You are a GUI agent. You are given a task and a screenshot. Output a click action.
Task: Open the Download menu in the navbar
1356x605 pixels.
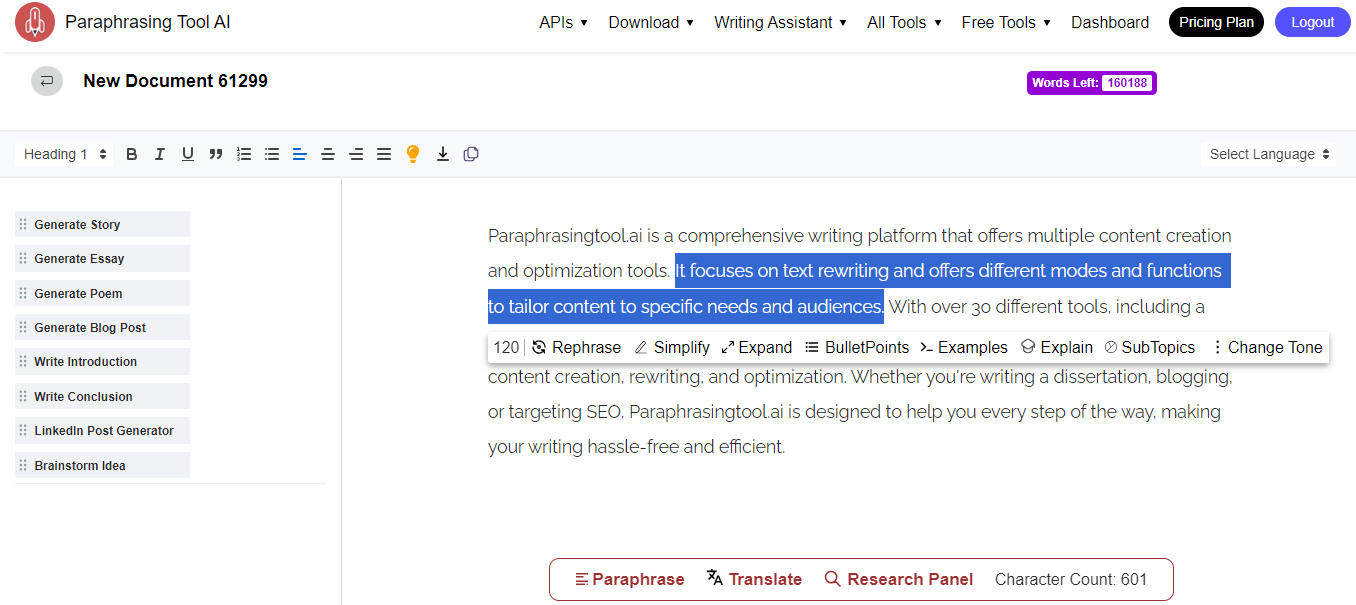pyautogui.click(x=651, y=22)
